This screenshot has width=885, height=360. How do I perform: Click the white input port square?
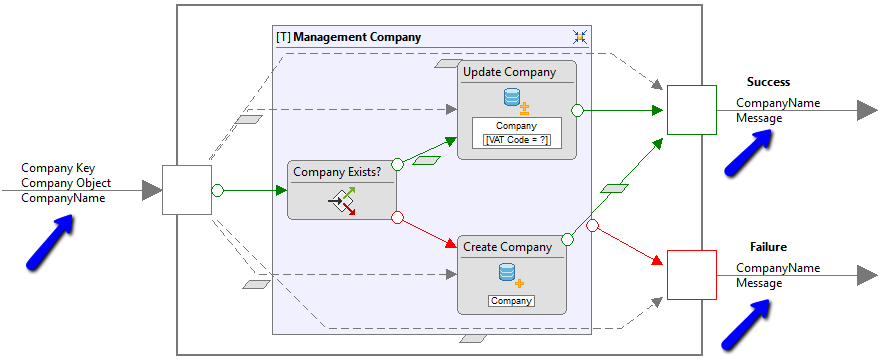click(x=187, y=190)
